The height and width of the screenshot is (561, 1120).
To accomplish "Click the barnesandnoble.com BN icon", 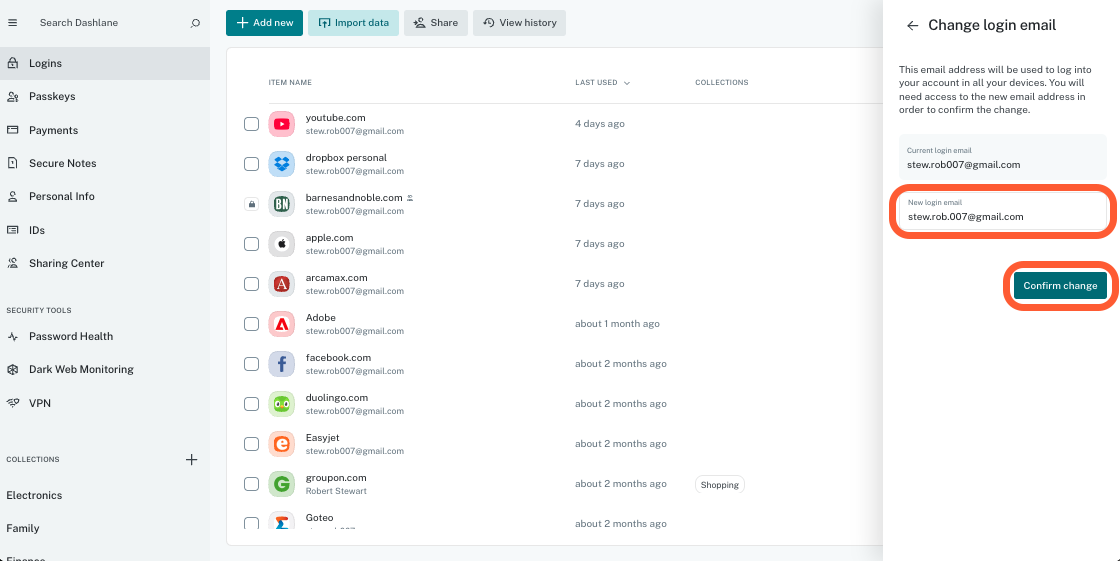I will [x=281, y=204].
